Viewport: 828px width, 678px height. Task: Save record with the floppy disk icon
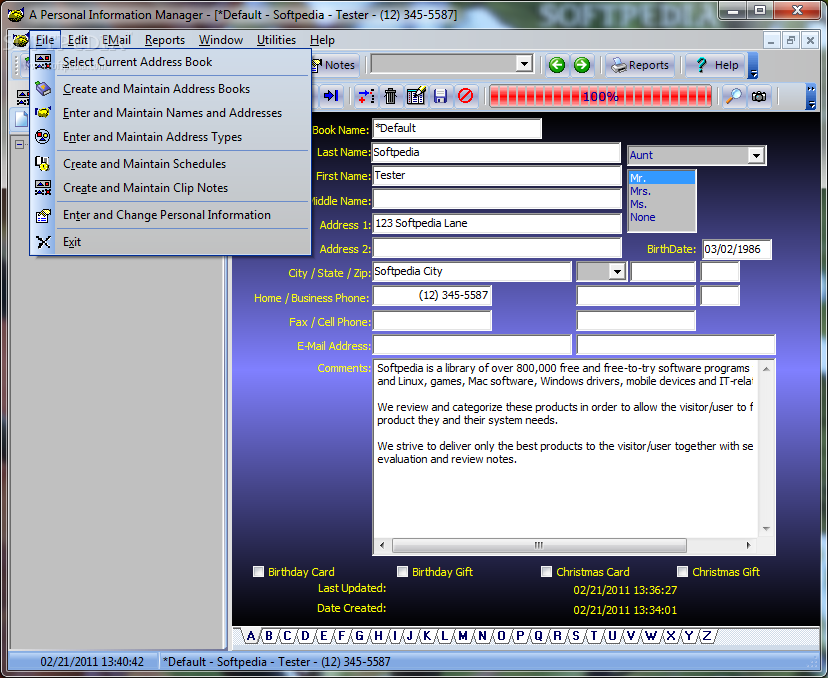[440, 96]
